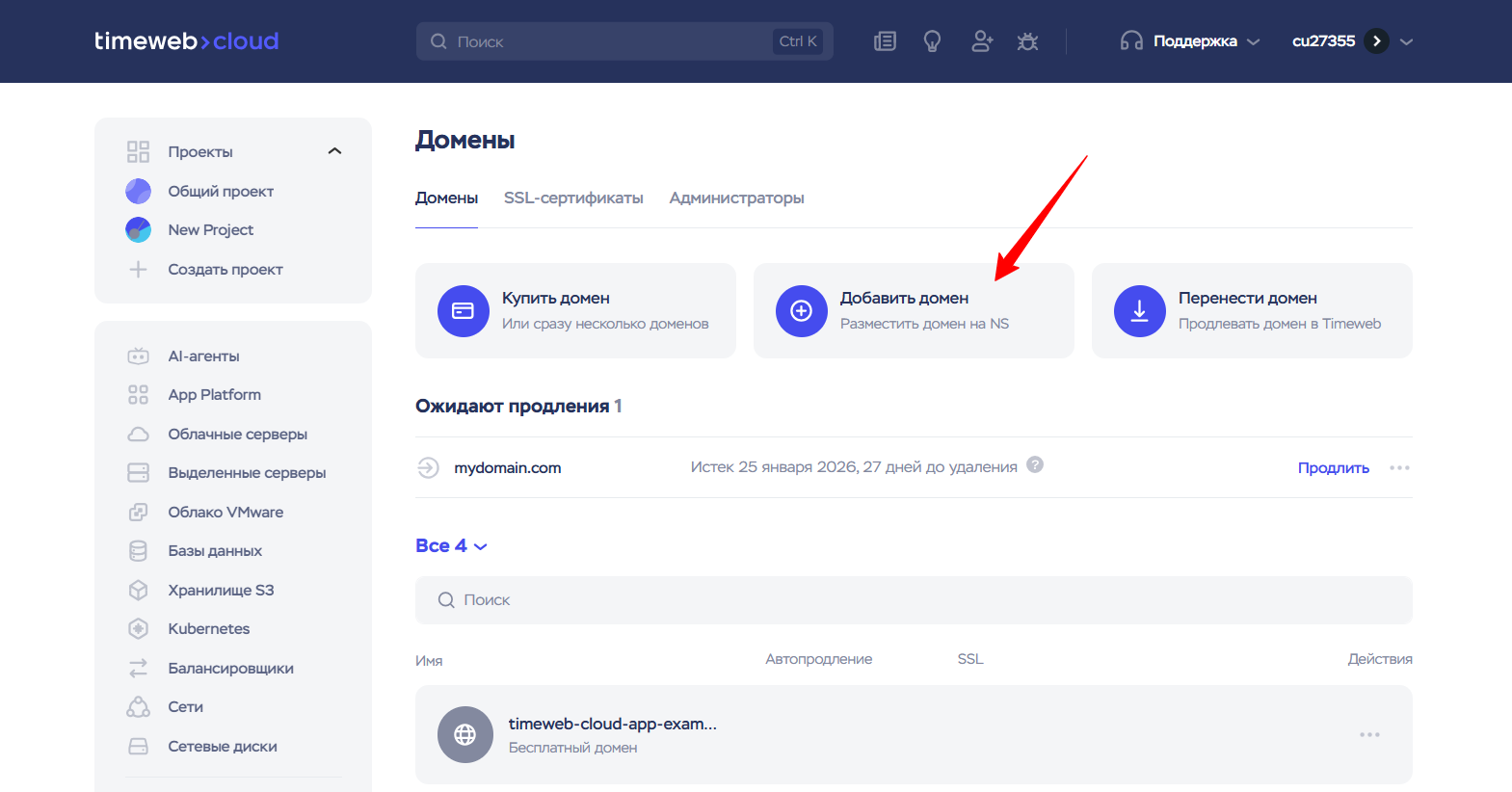The image size is (1512, 792).
Task: Click the Добавить домен card
Action: [913, 310]
